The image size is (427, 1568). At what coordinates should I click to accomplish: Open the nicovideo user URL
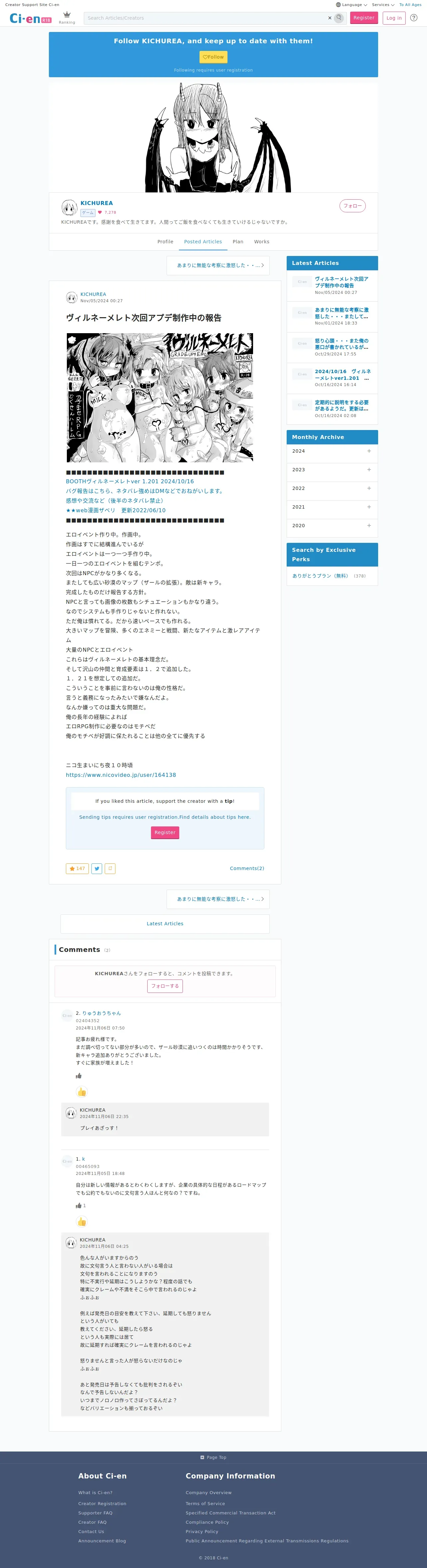point(121,775)
